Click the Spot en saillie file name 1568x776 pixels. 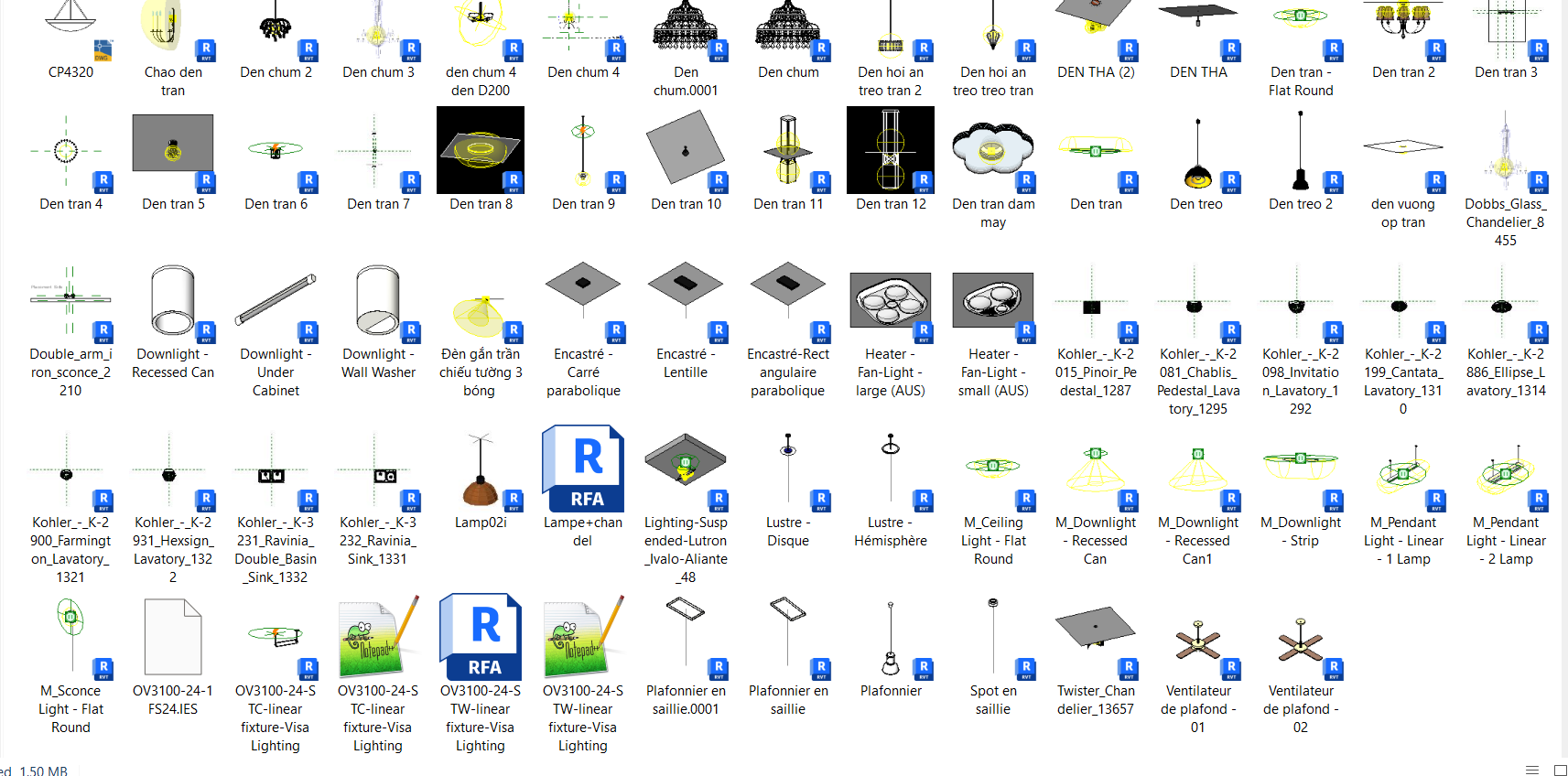tap(992, 700)
